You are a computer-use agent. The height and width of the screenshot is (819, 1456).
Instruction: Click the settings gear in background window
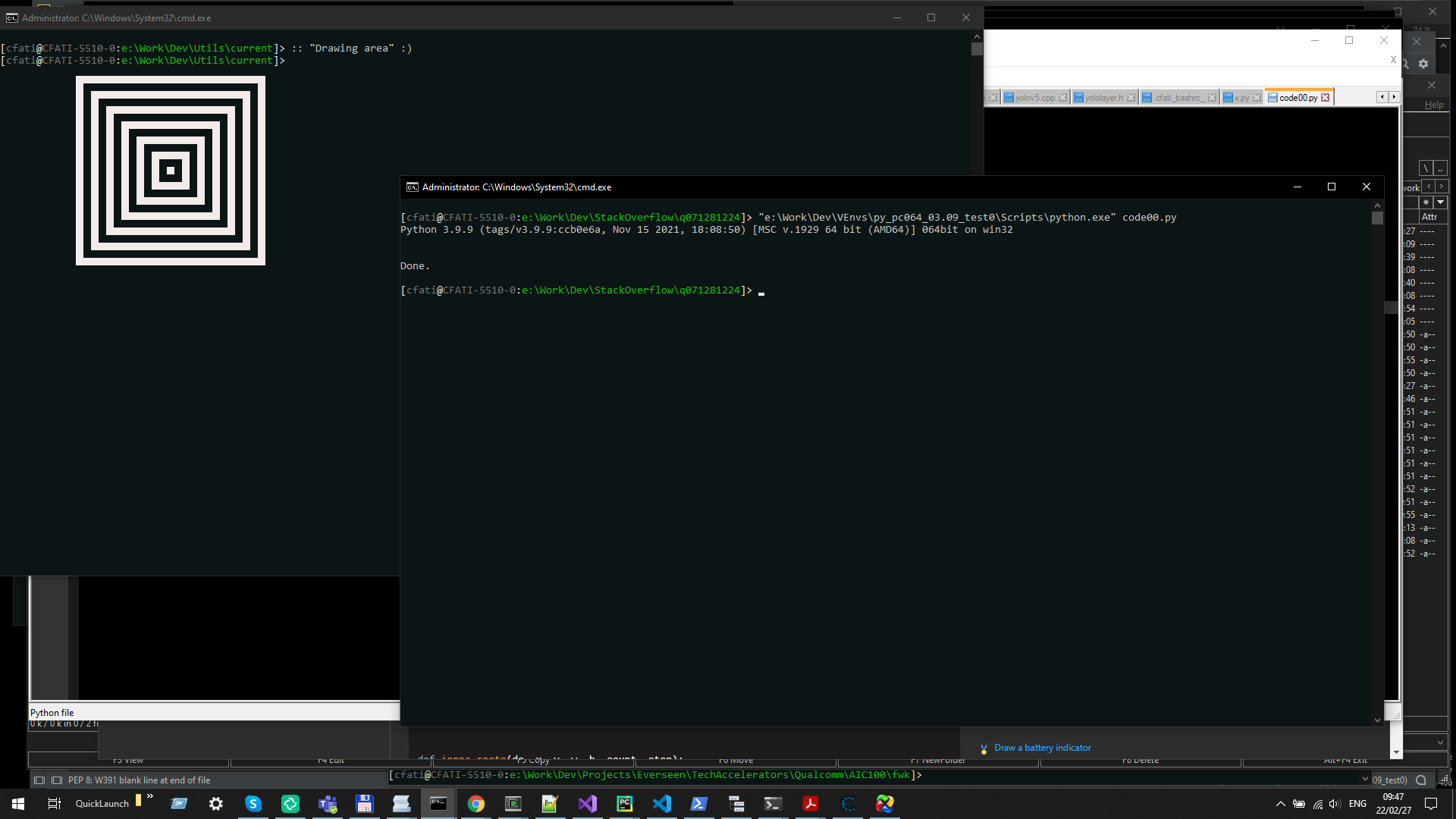click(x=1423, y=64)
